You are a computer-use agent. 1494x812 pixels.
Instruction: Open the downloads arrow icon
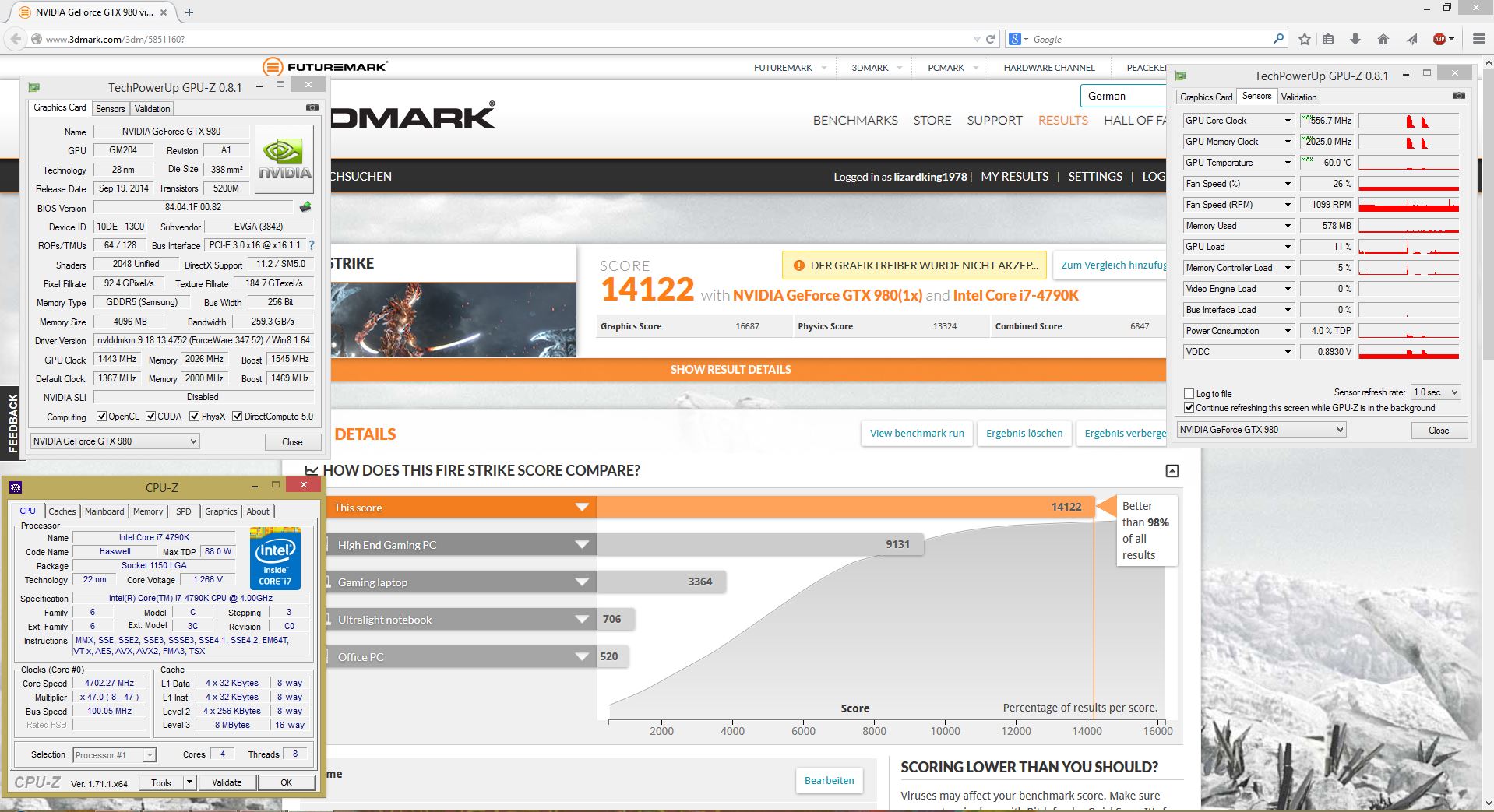tap(1355, 39)
